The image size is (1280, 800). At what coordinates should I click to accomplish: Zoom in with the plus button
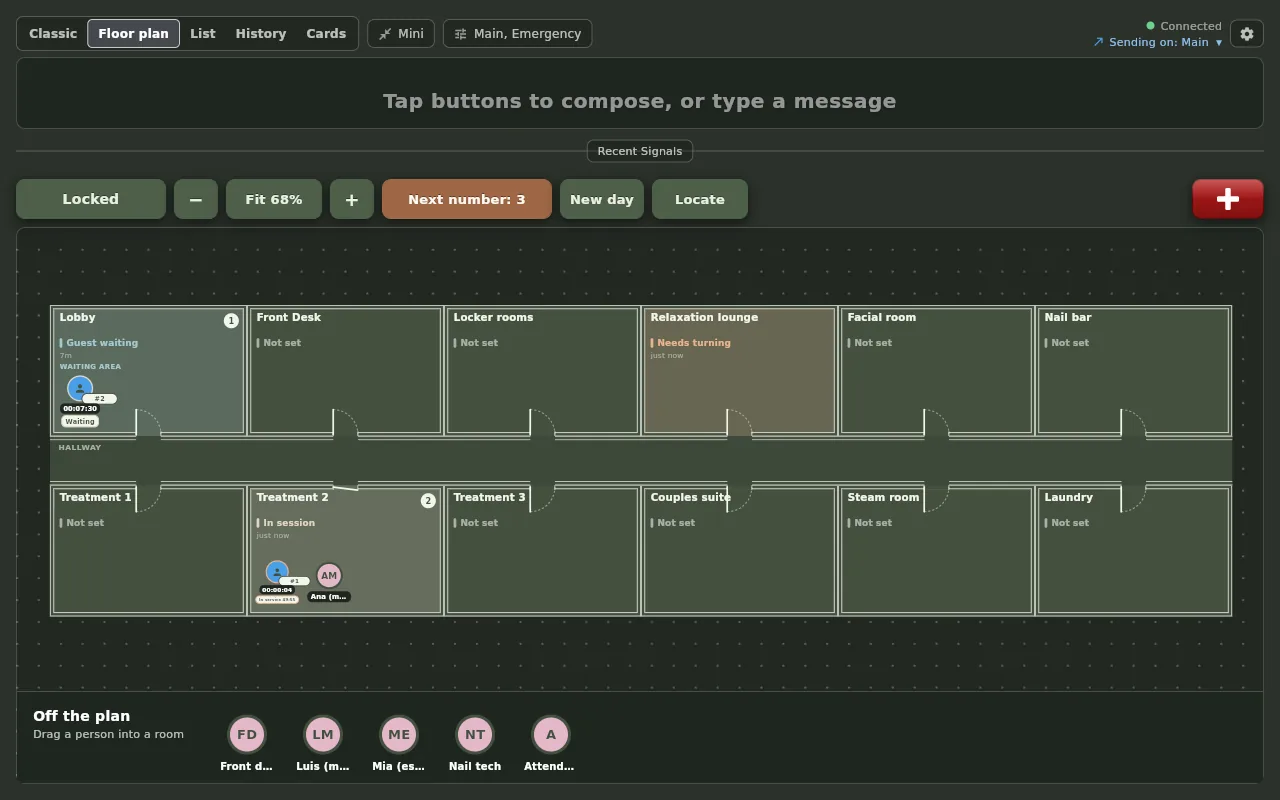point(352,199)
